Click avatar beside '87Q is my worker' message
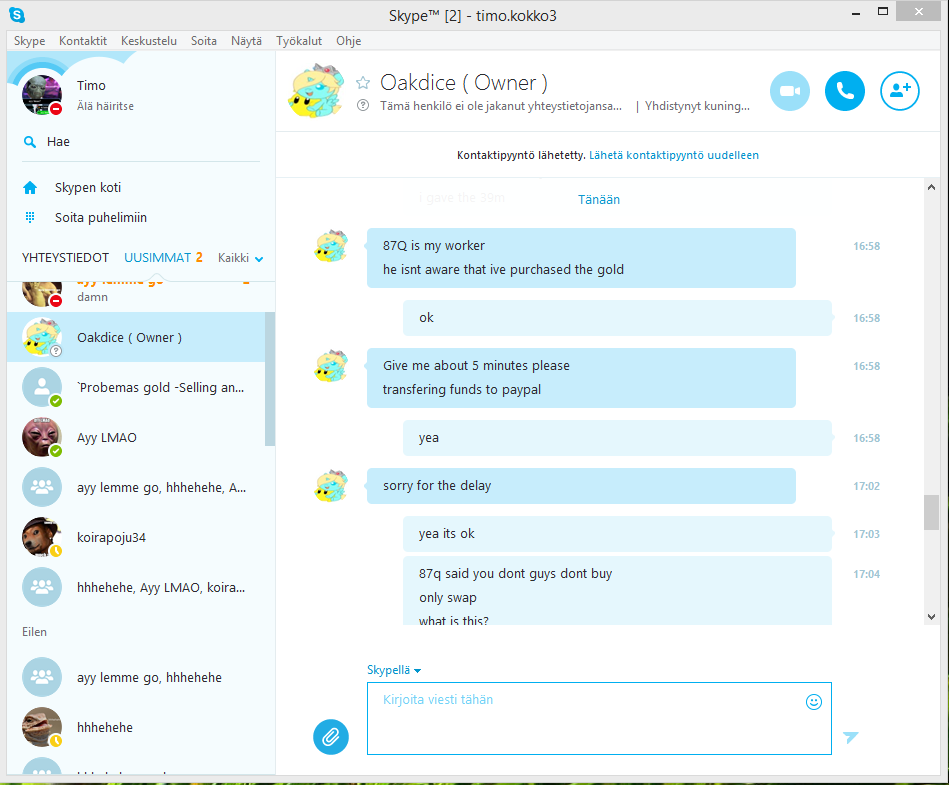This screenshot has height=785, width=949. (x=332, y=246)
